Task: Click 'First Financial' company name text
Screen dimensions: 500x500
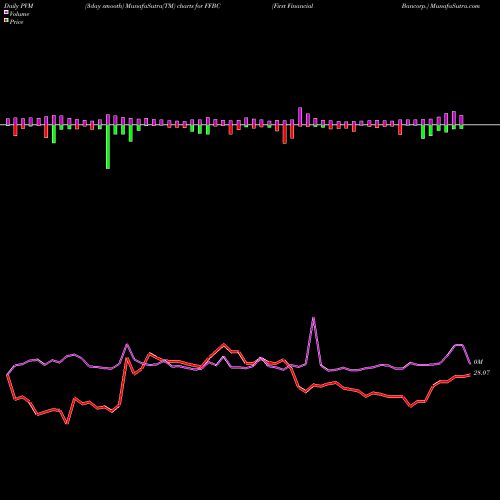Action: tap(292, 6)
